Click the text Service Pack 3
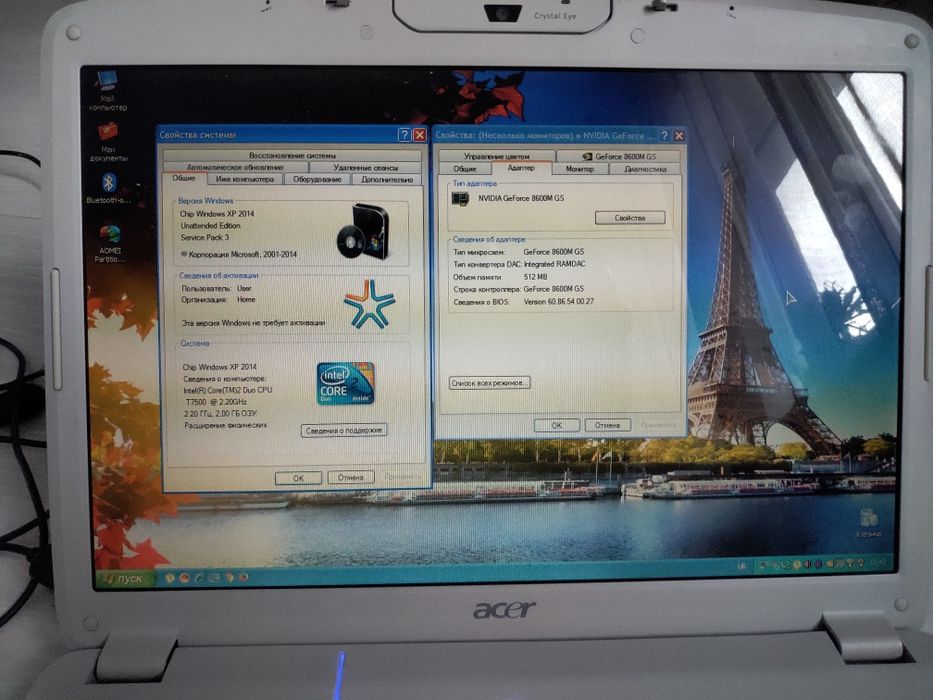Screen dimensions: 933x700 click(205, 237)
